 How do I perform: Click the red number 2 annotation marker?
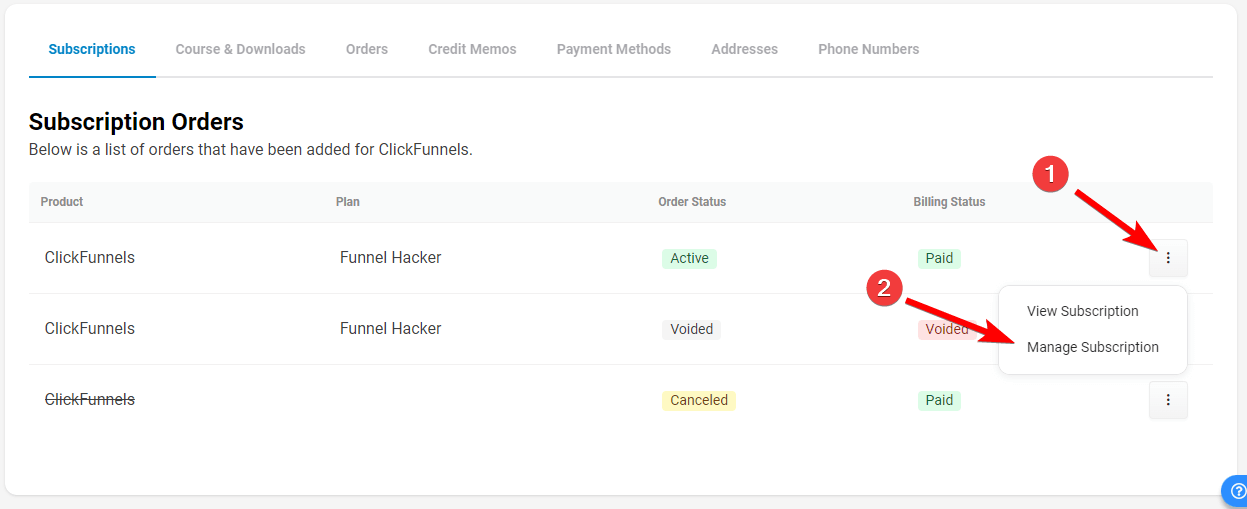point(884,289)
